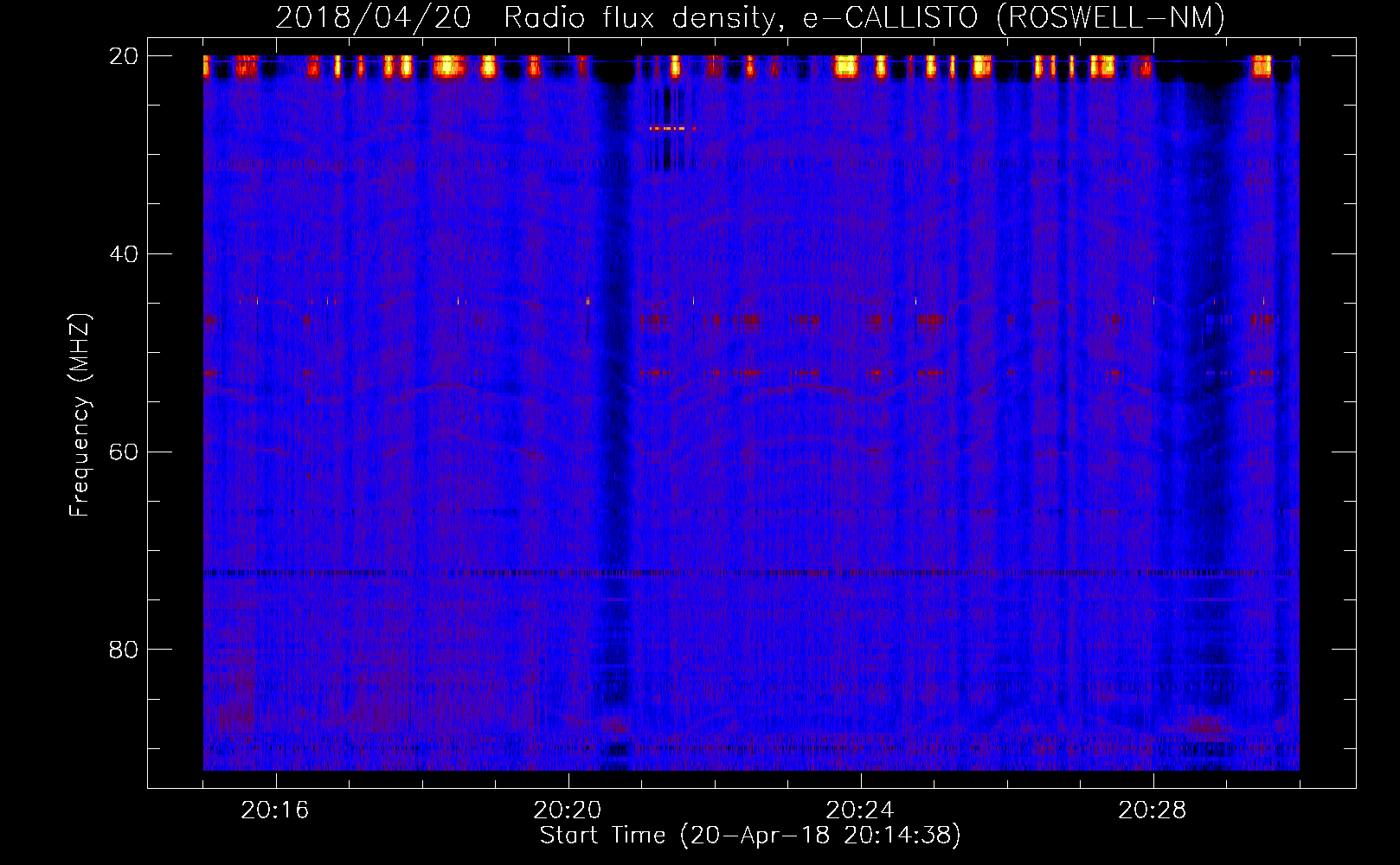Viewport: 1400px width, 865px height.
Task: Click the dark vertical dropout band after 20:20
Action: [615, 415]
